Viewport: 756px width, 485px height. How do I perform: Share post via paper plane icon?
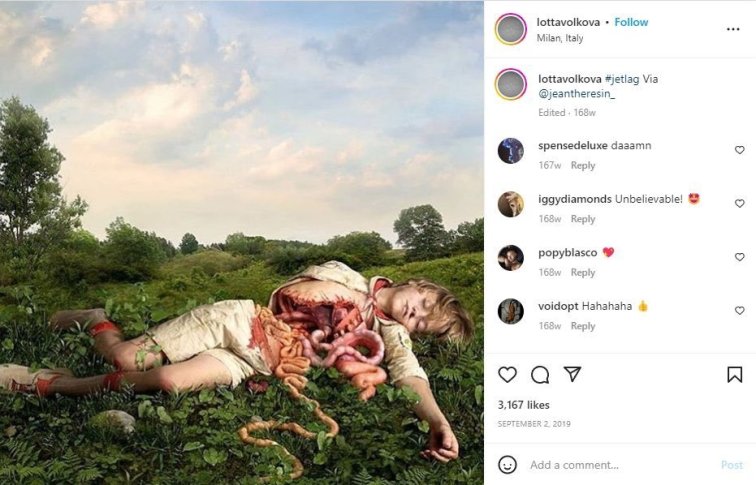572,374
